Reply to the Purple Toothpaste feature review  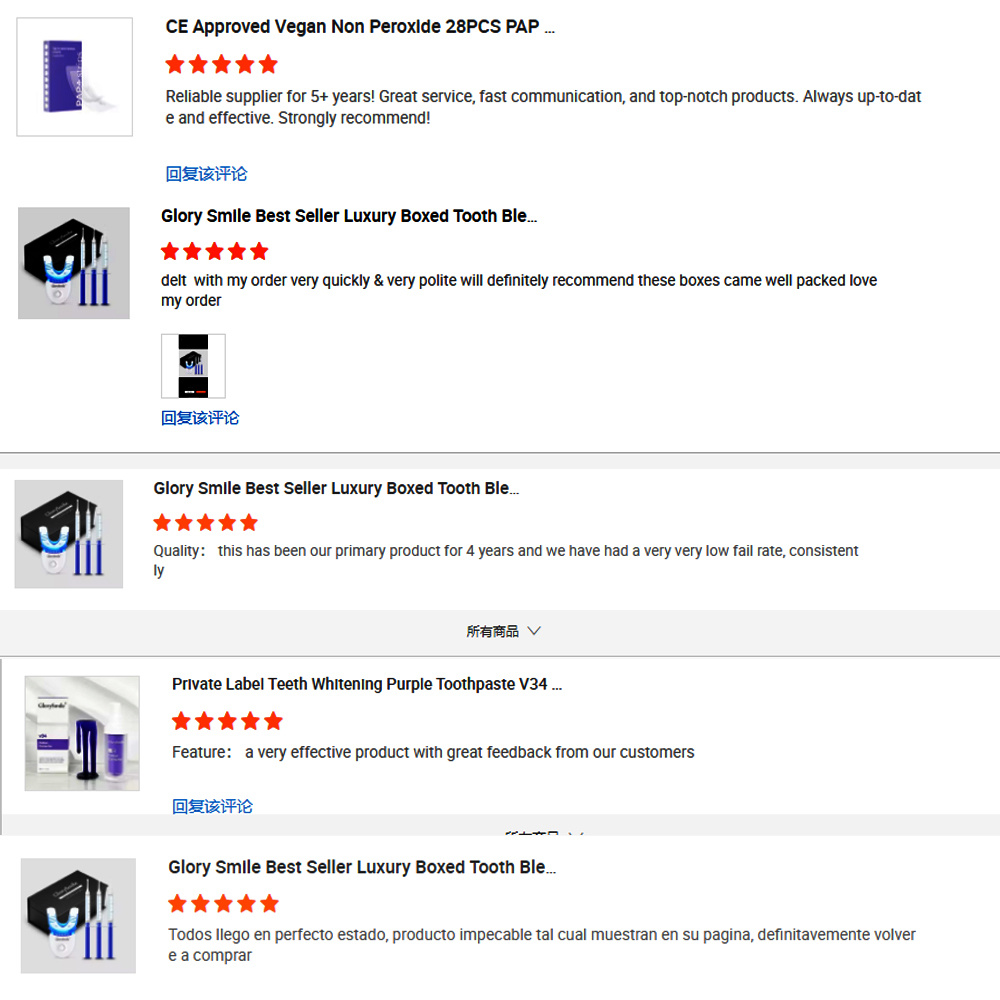coord(212,806)
